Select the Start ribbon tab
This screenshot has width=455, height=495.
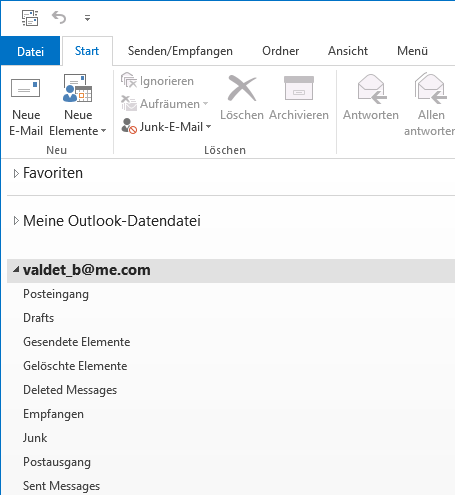pos(87,51)
